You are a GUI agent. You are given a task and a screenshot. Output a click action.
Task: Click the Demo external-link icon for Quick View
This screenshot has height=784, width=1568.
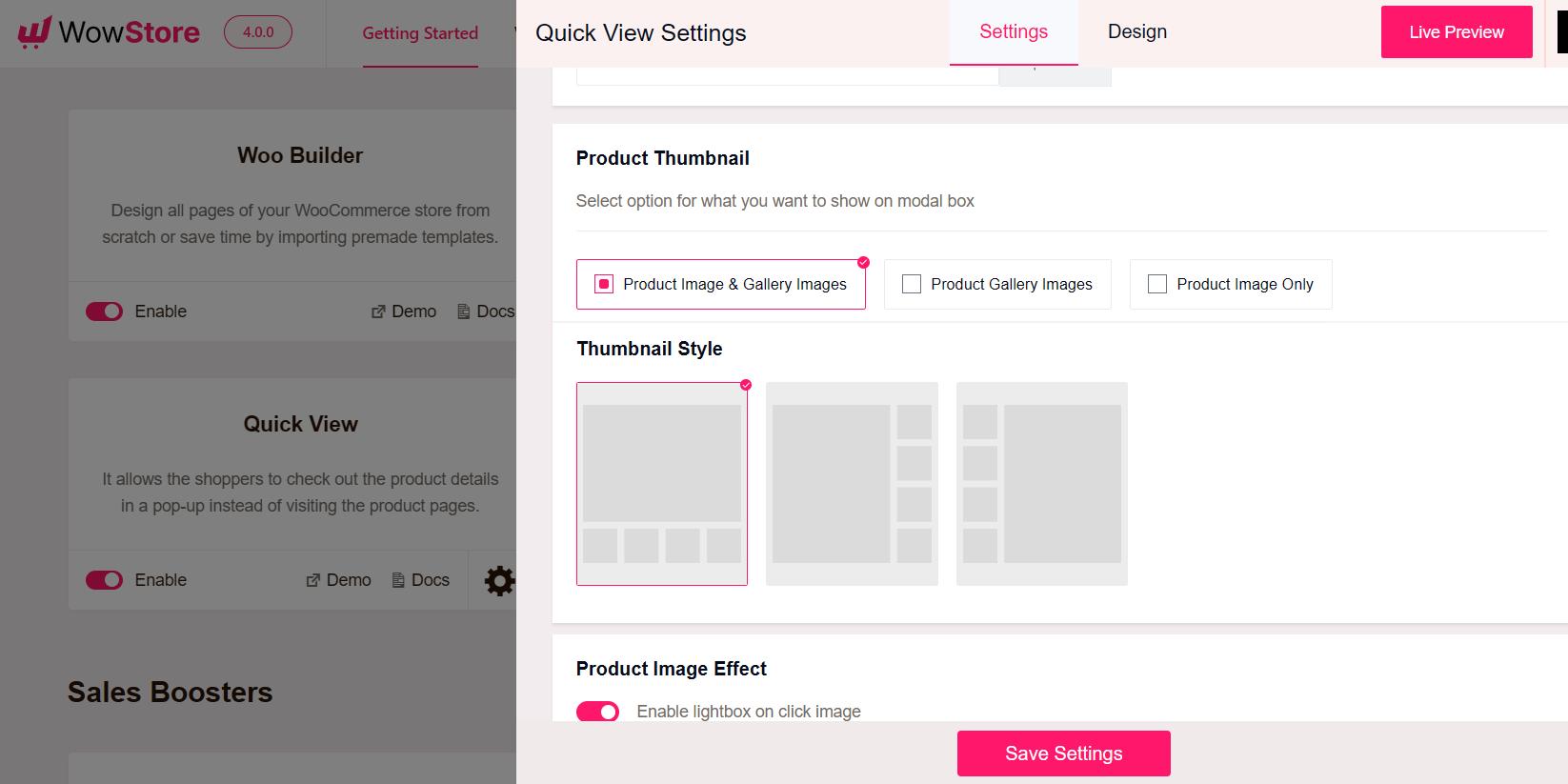pyautogui.click(x=312, y=580)
